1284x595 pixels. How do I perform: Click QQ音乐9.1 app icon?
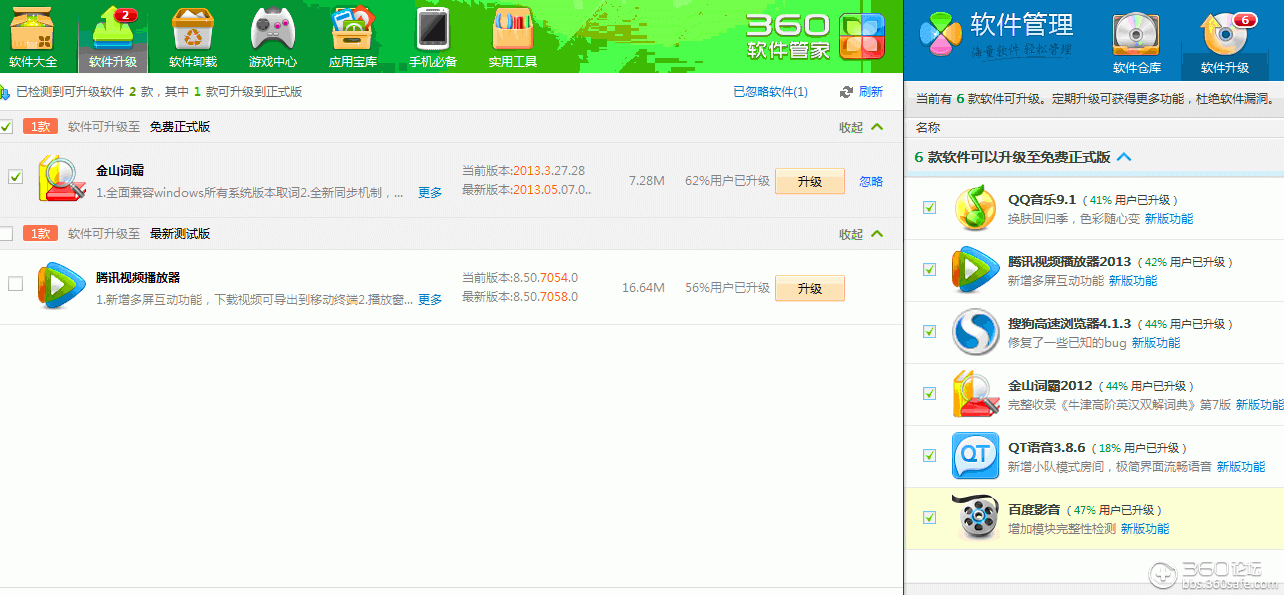click(x=975, y=207)
